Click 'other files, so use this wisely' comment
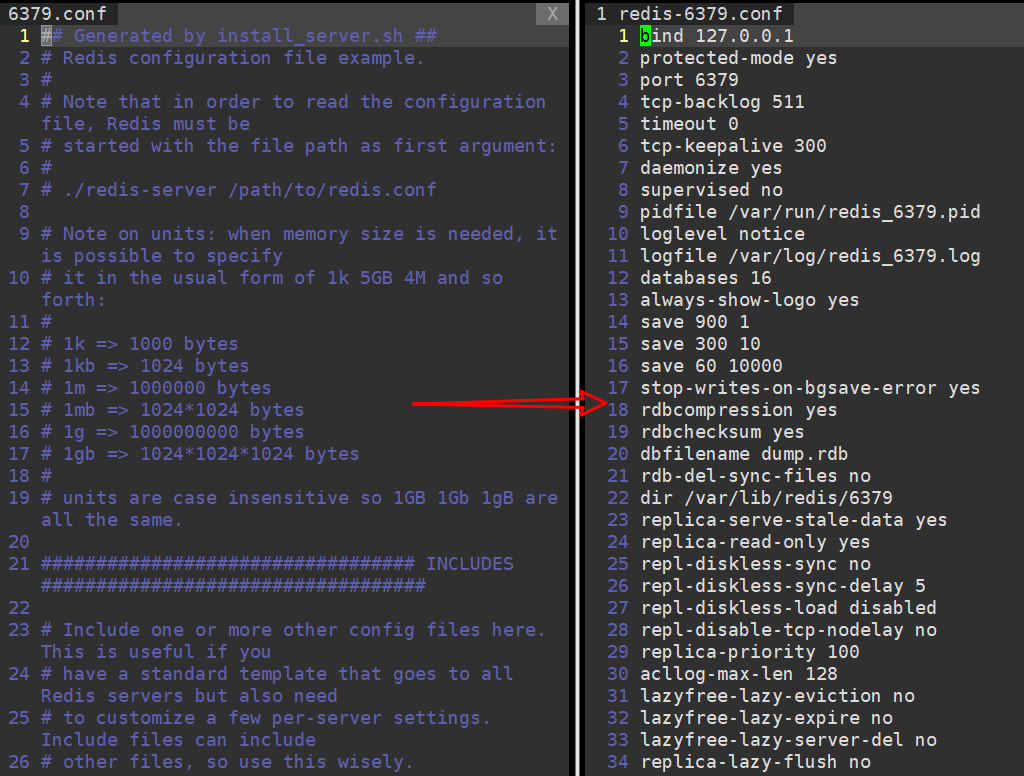Screen dimensions: 1024x776 click(227, 762)
